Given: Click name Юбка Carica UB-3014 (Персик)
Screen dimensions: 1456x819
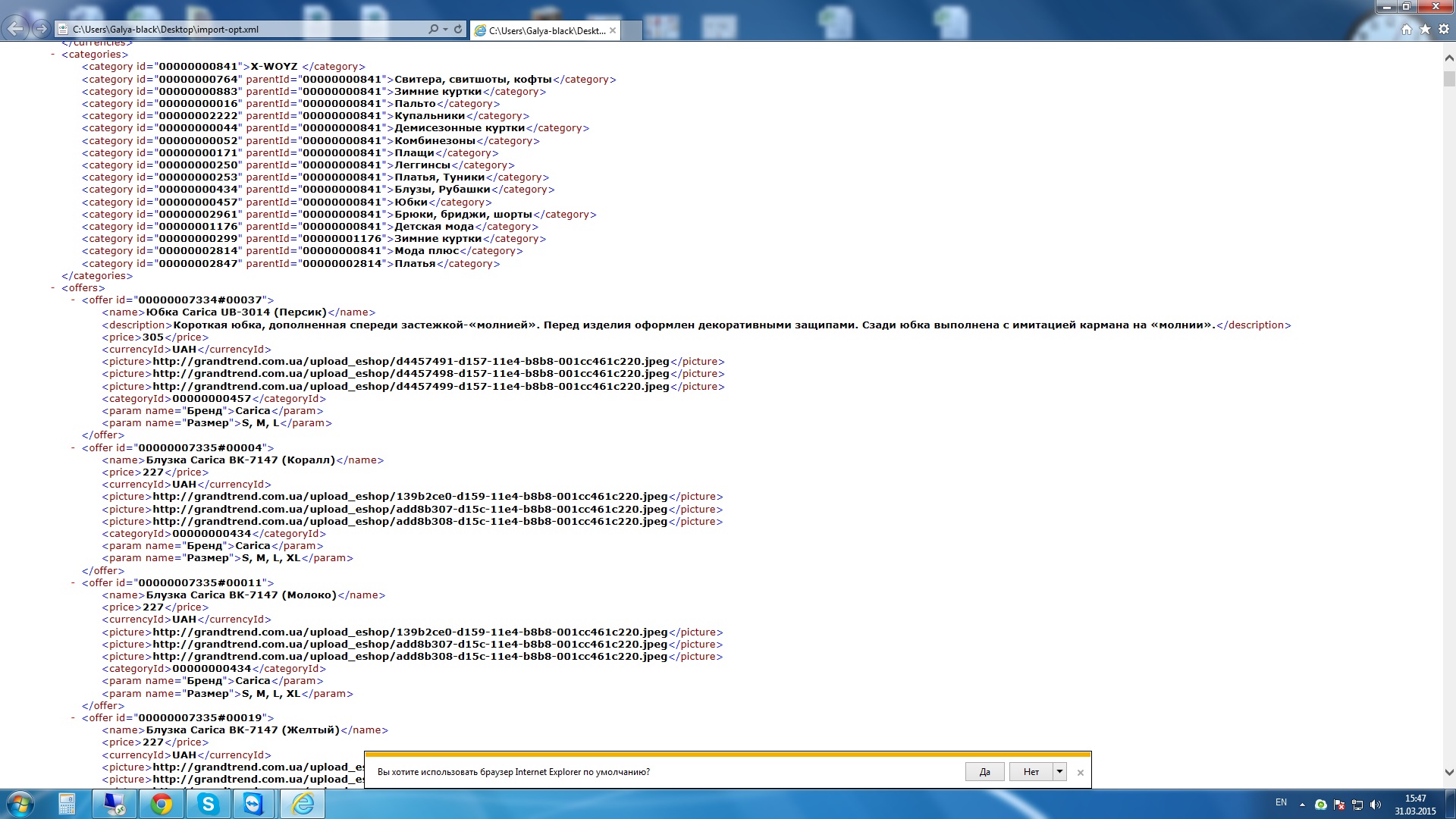Looking at the screenshot, I should pyautogui.click(x=237, y=312).
